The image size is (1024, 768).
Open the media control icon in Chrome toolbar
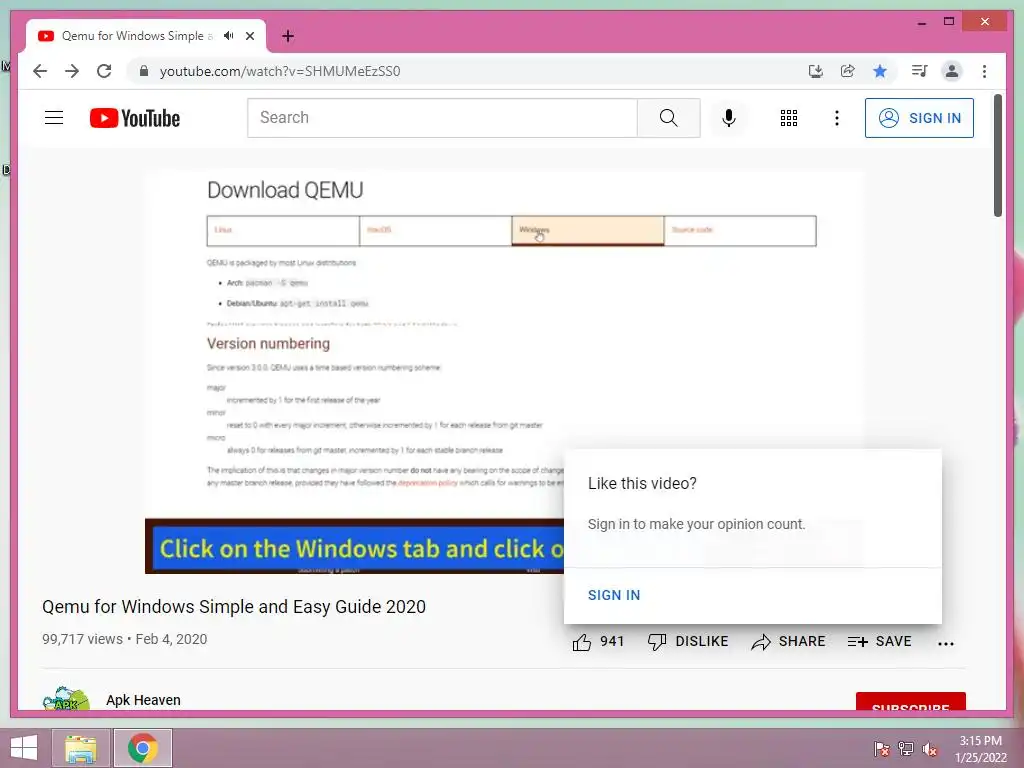pyautogui.click(x=920, y=71)
